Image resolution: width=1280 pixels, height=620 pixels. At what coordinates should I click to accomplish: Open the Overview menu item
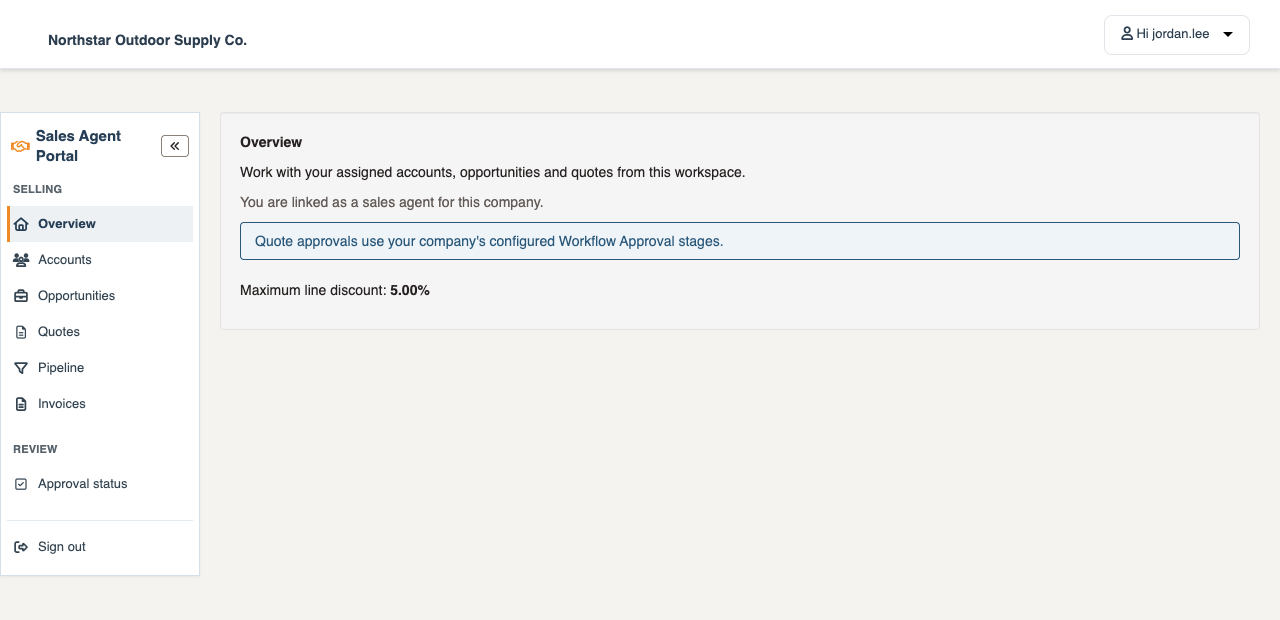point(100,224)
